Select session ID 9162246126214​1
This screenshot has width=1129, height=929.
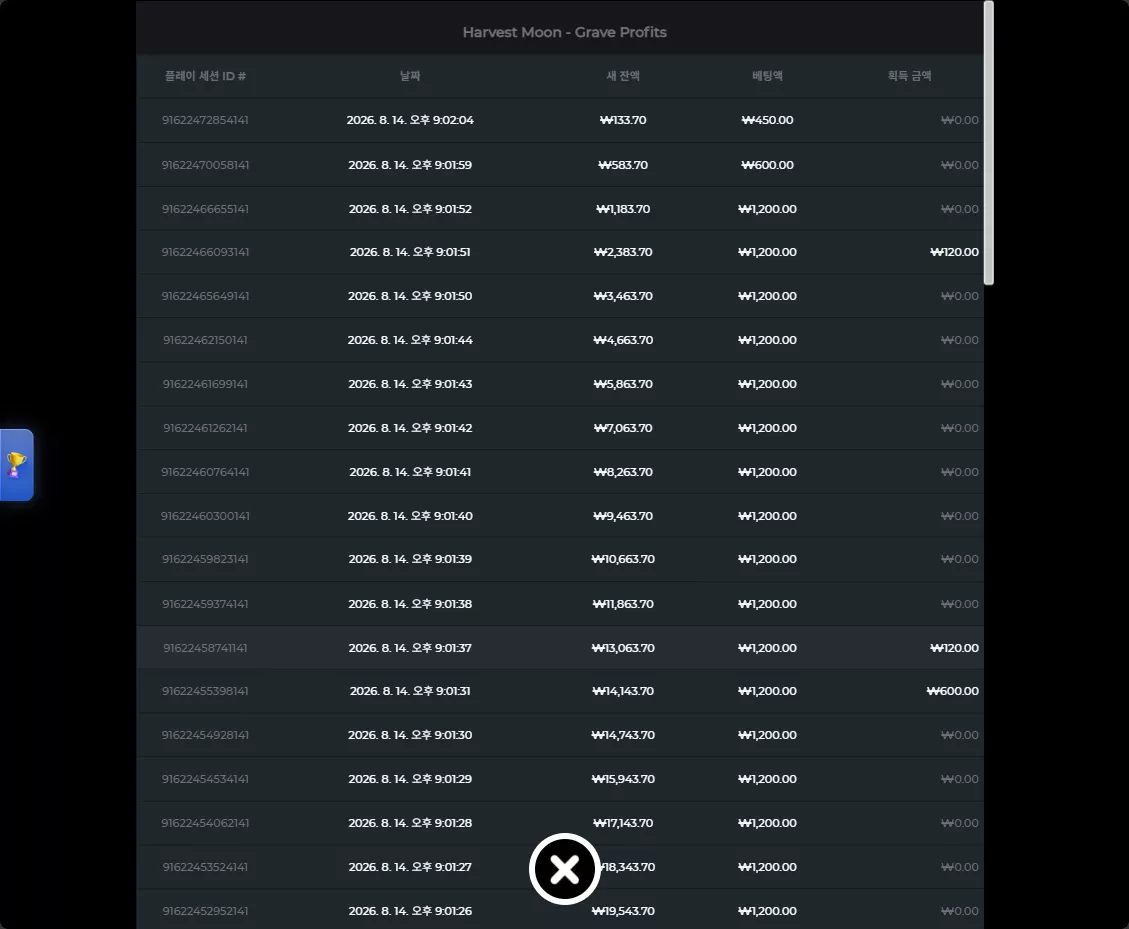[x=205, y=428]
